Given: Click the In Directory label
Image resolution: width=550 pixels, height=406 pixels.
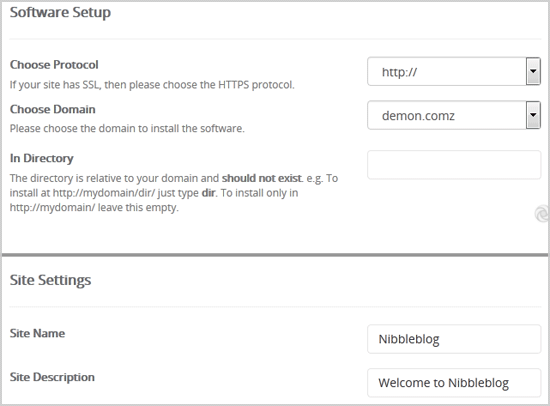Looking at the screenshot, I should (x=42, y=158).
